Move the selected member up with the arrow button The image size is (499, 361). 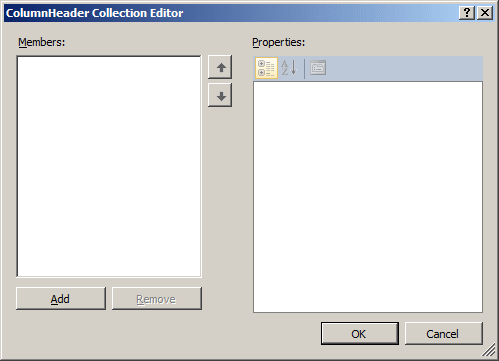click(x=220, y=67)
